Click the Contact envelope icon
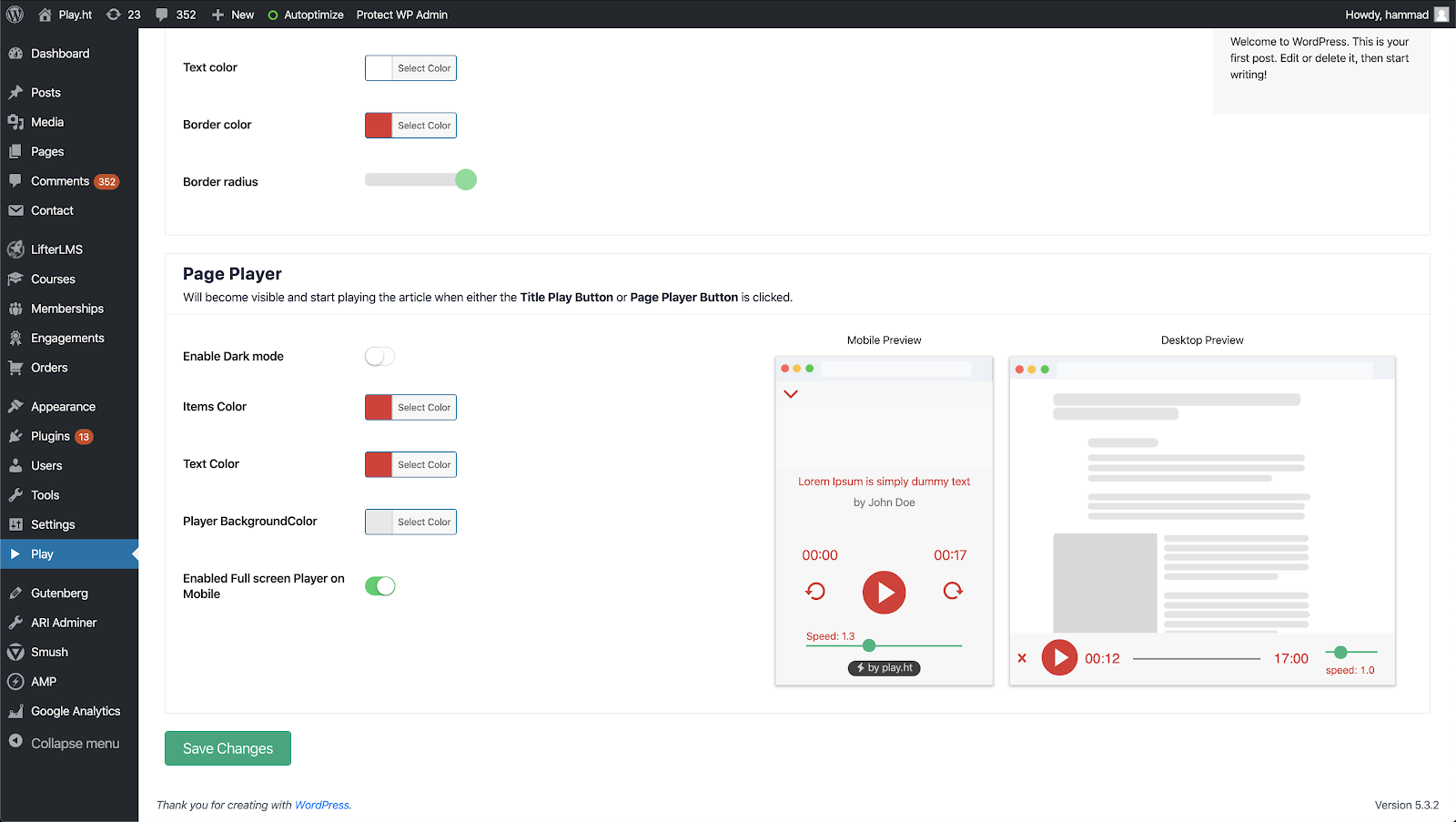This screenshot has width=1456, height=822. (x=15, y=210)
